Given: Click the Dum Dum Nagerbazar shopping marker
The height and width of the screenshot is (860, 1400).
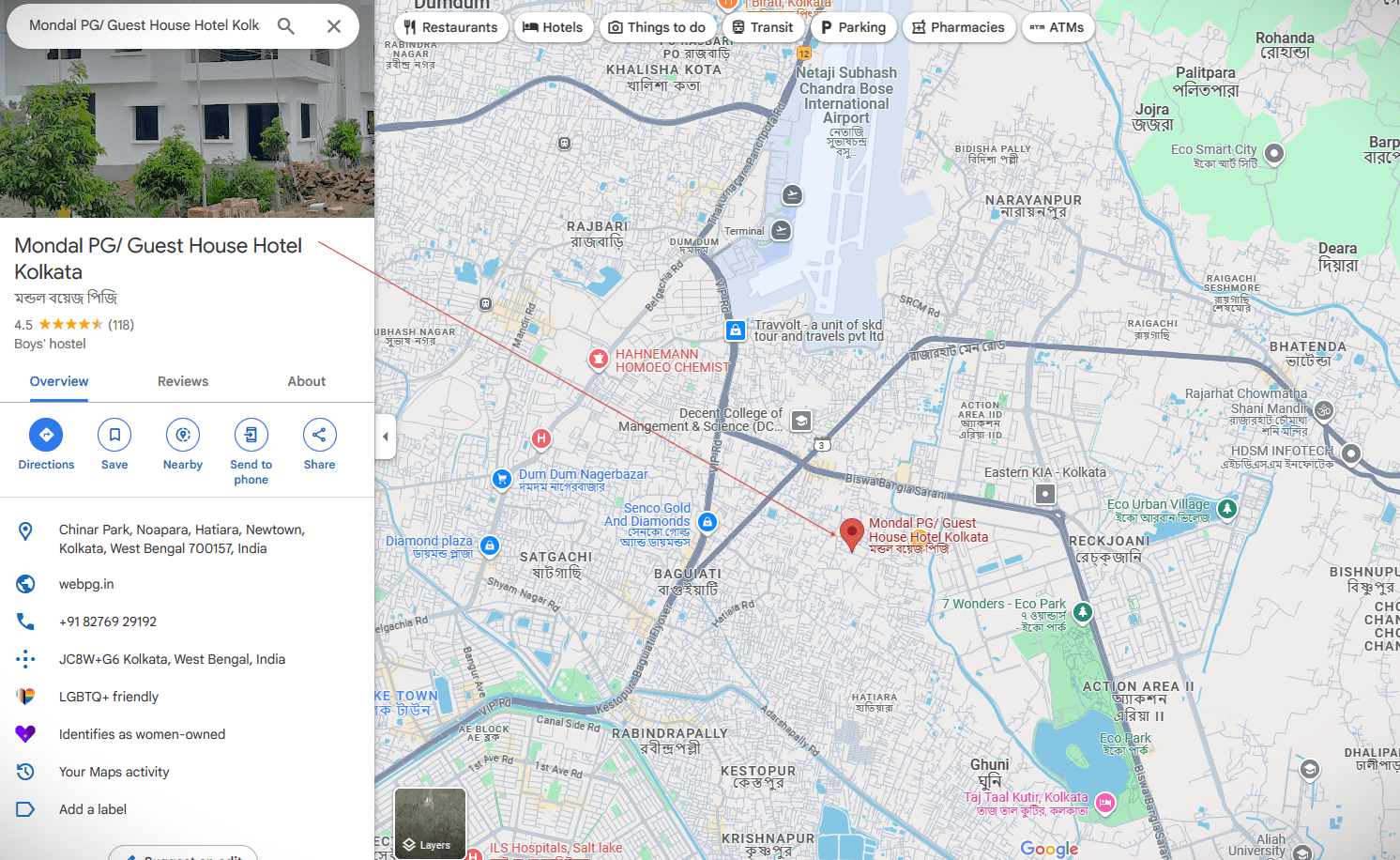Looking at the screenshot, I should pos(502,479).
